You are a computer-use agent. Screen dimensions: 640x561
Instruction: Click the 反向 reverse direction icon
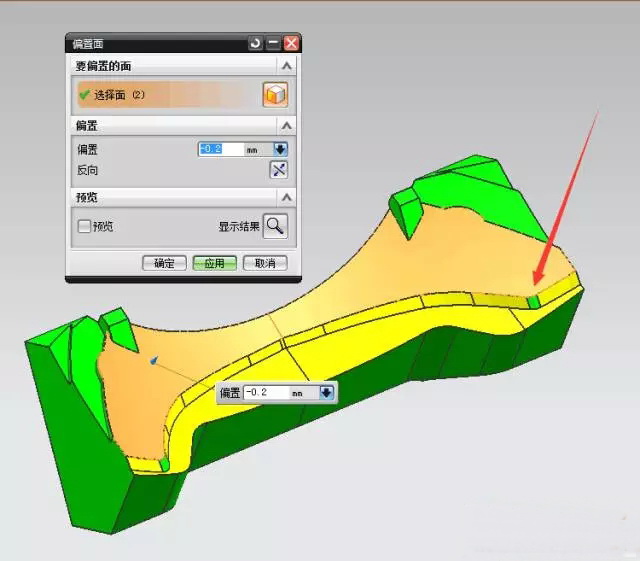pyautogui.click(x=279, y=169)
